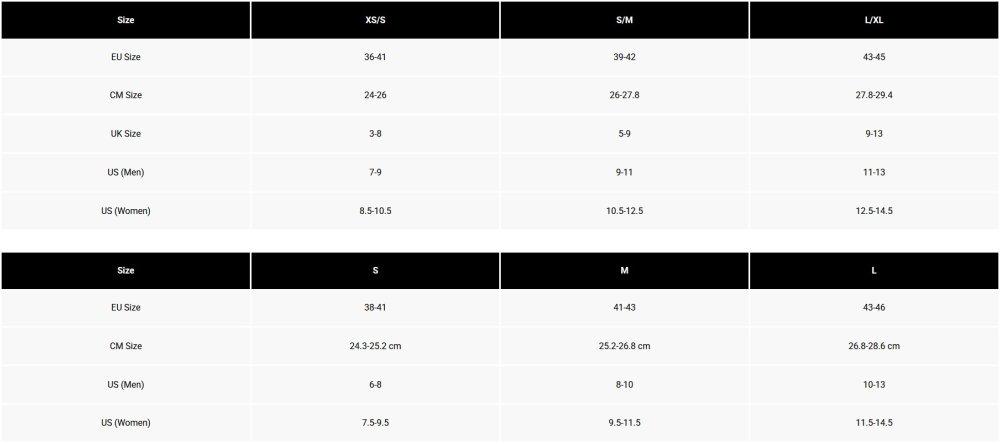Screen dimensions: 1000x444
Task: Select the 10-13 US Men cell
Action: click(873, 385)
